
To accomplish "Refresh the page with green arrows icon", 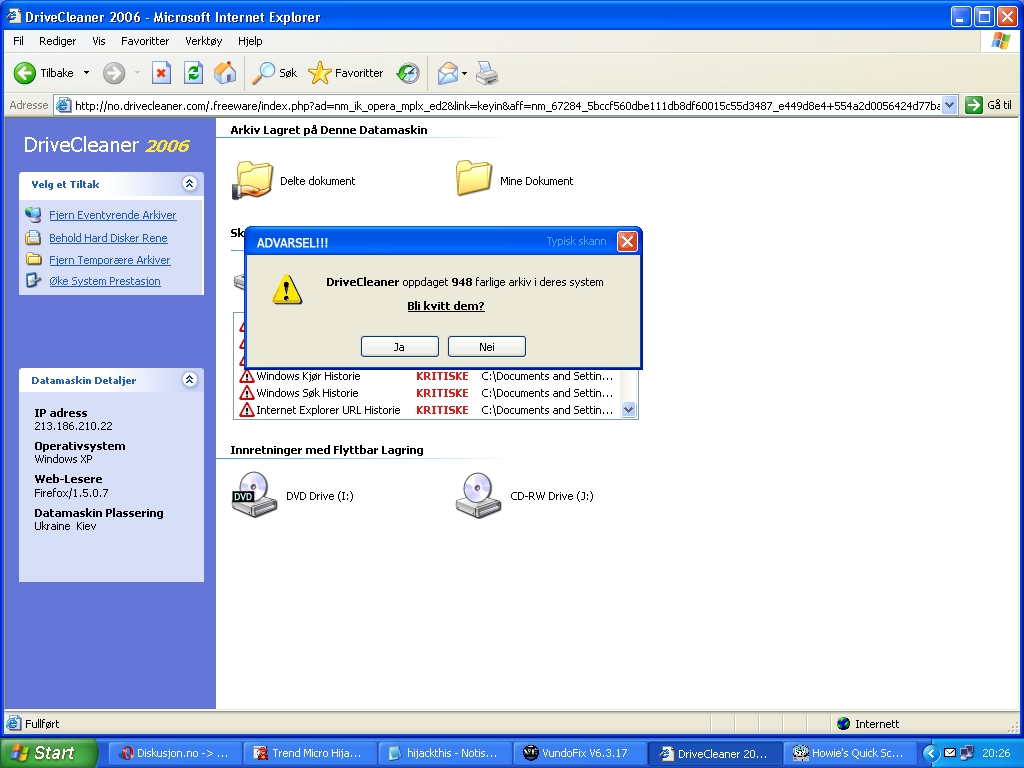I will [x=193, y=73].
